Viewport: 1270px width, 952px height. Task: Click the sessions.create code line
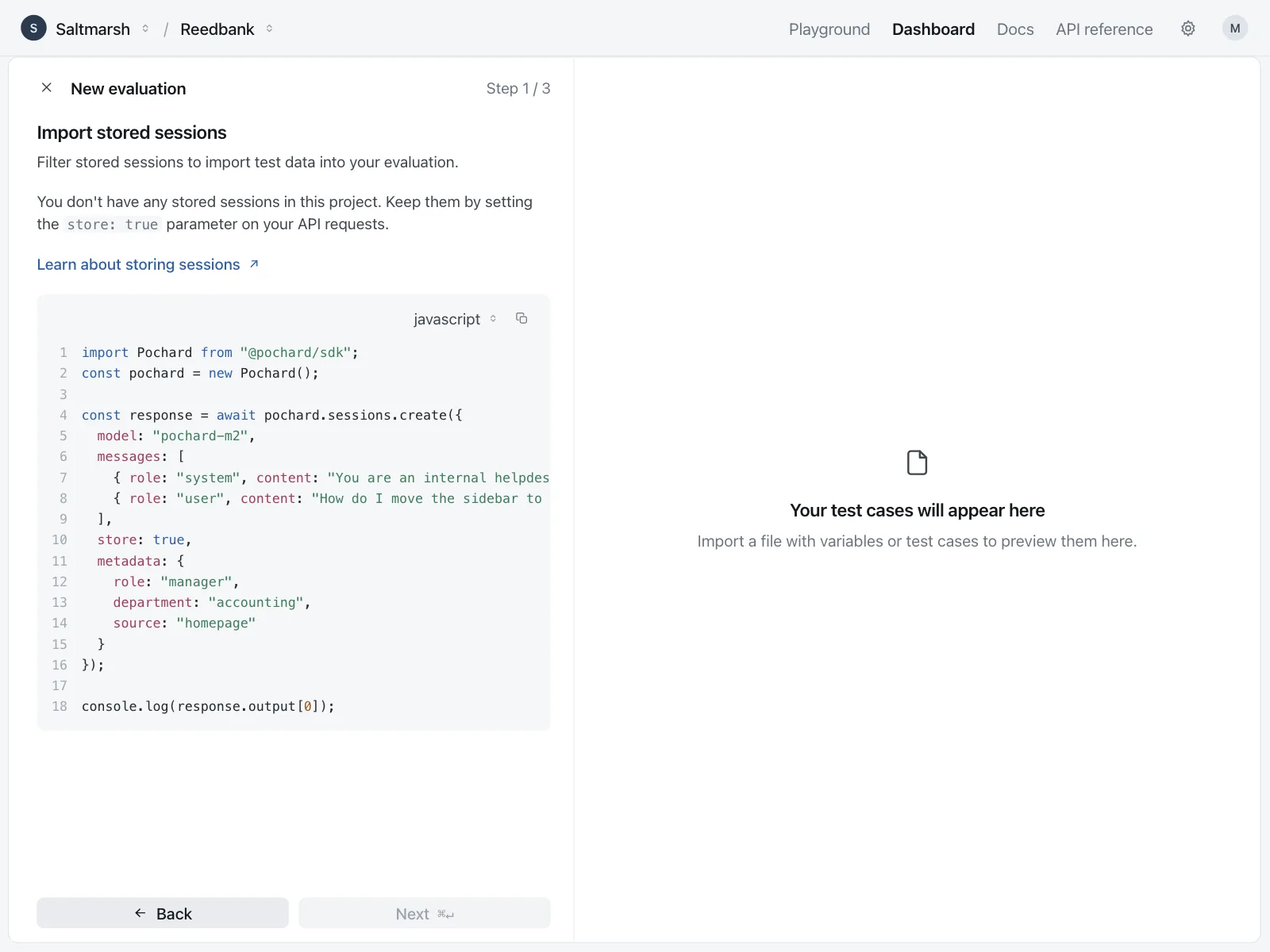pos(271,415)
